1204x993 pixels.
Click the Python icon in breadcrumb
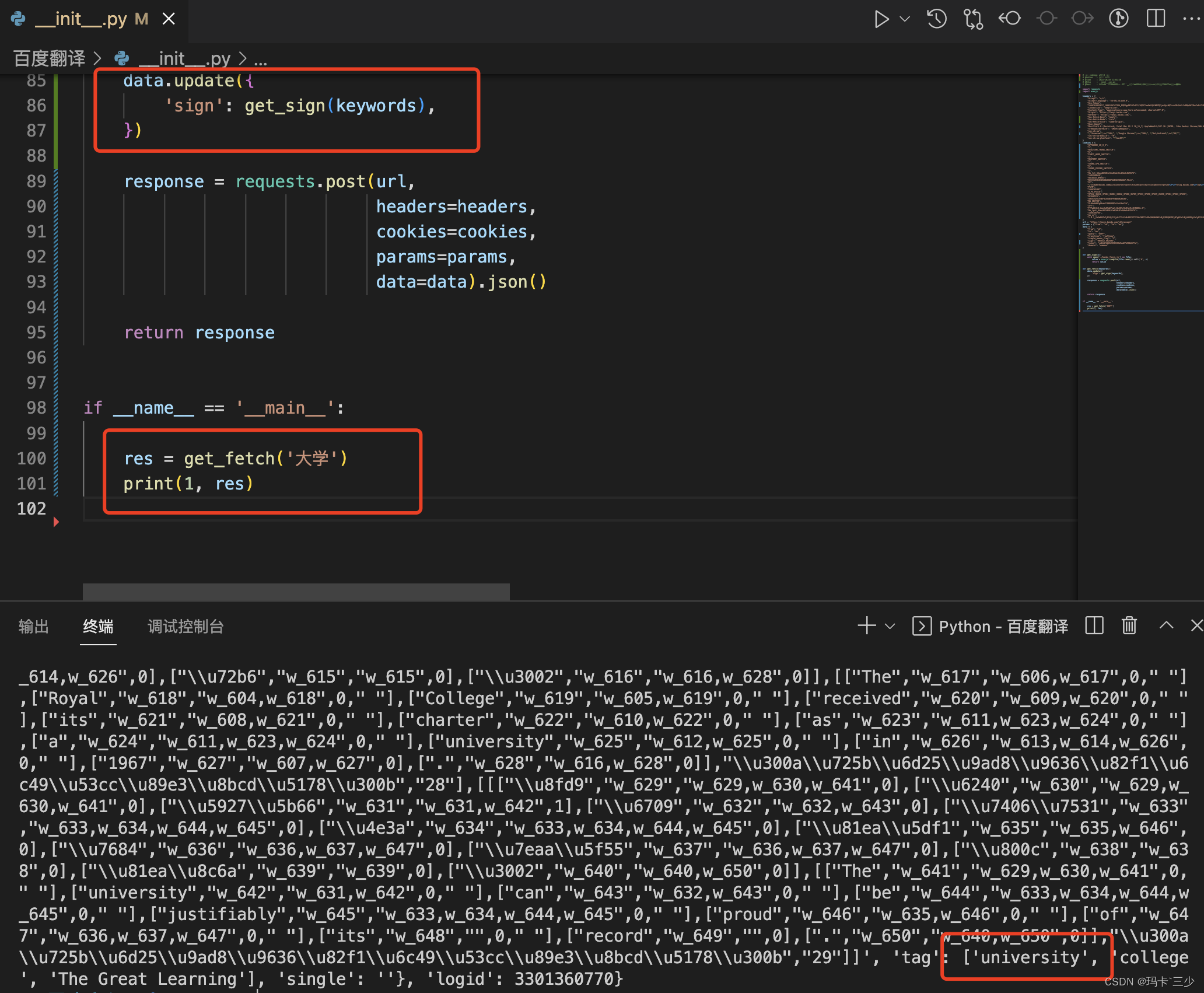[x=122, y=58]
